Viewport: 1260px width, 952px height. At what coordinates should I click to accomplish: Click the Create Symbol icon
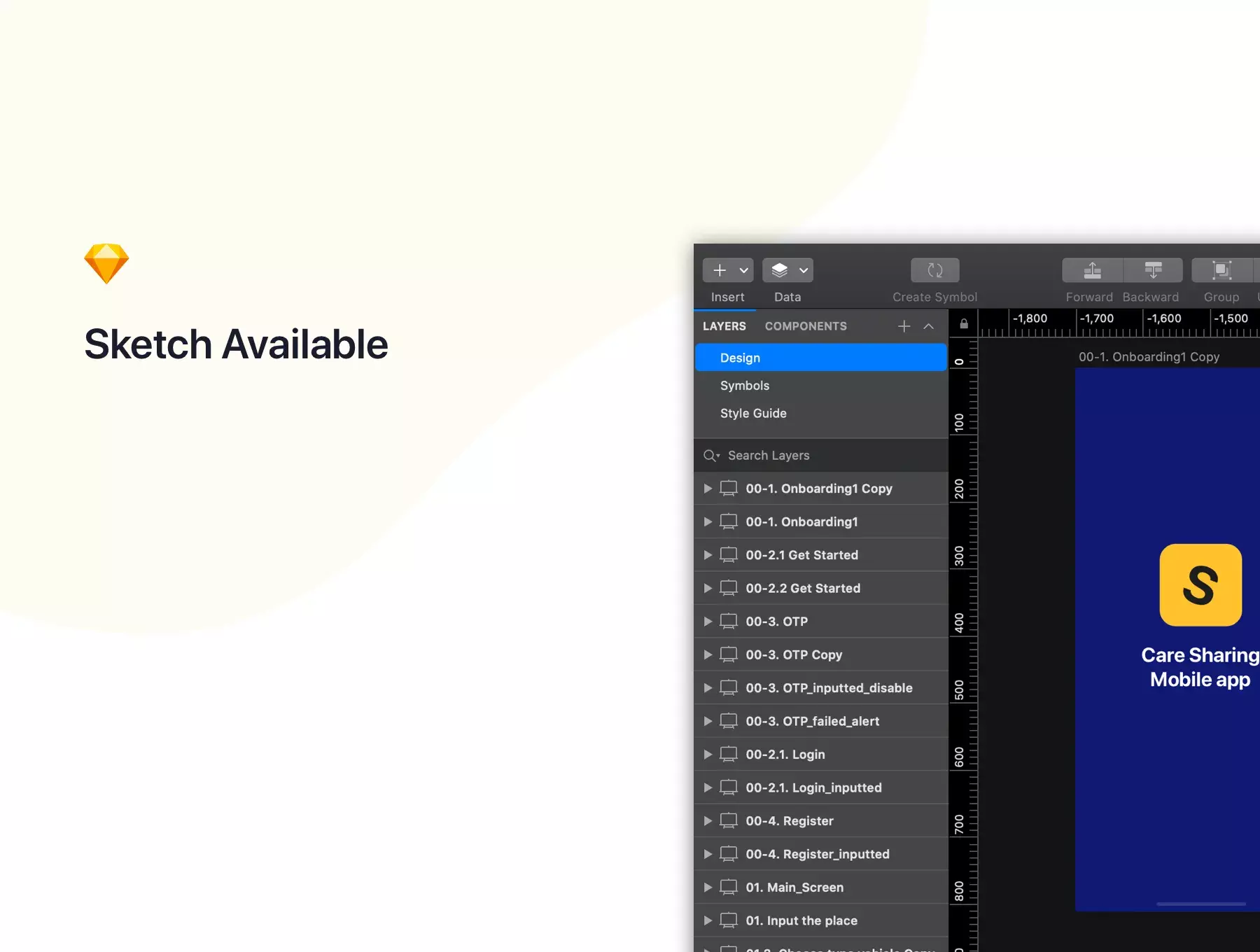pos(934,270)
